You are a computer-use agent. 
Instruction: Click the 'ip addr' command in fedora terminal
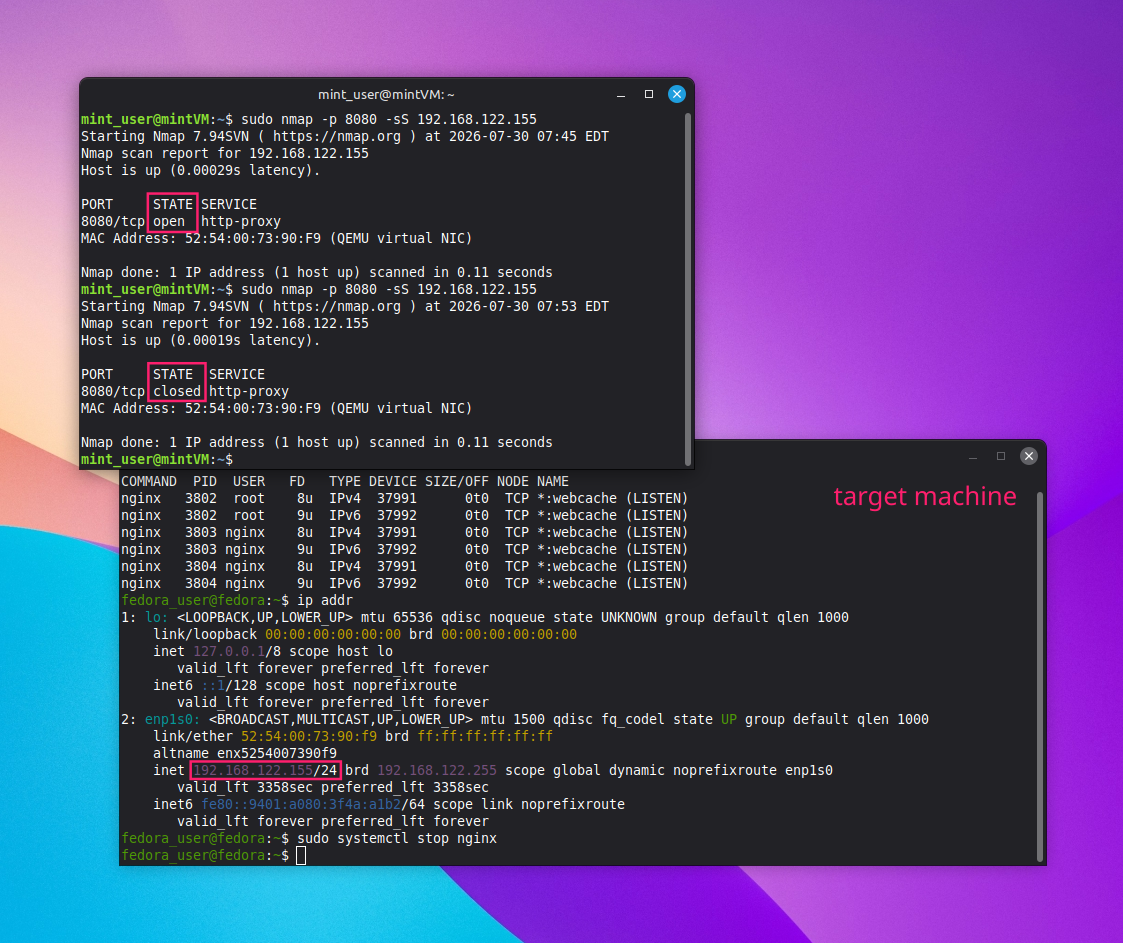coord(325,601)
